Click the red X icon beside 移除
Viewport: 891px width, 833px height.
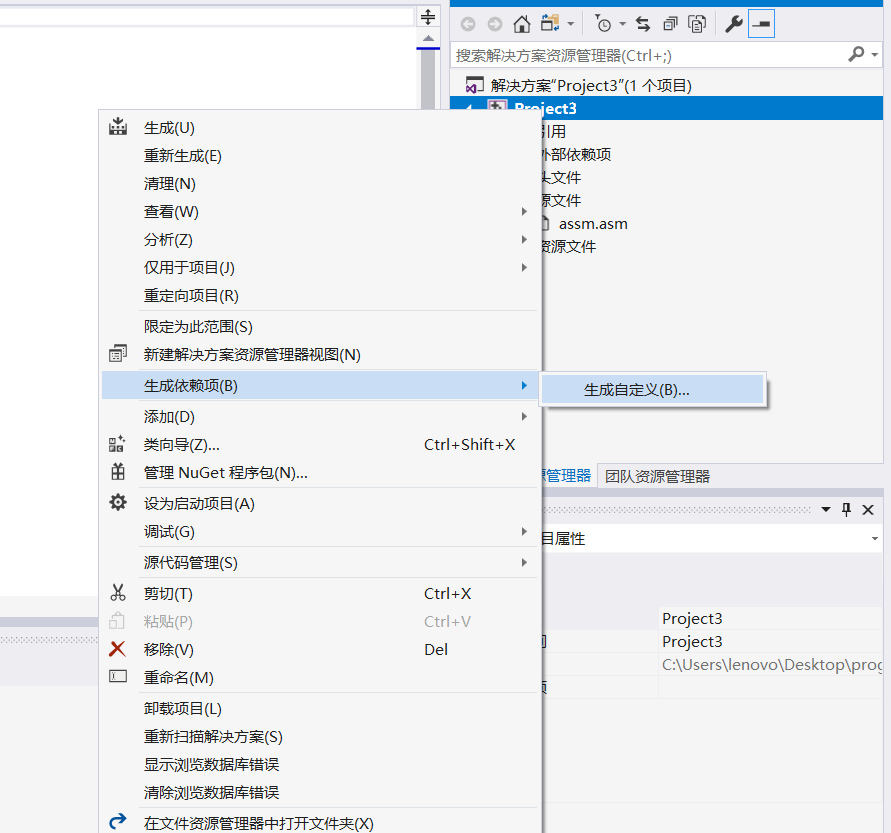pyautogui.click(x=117, y=648)
